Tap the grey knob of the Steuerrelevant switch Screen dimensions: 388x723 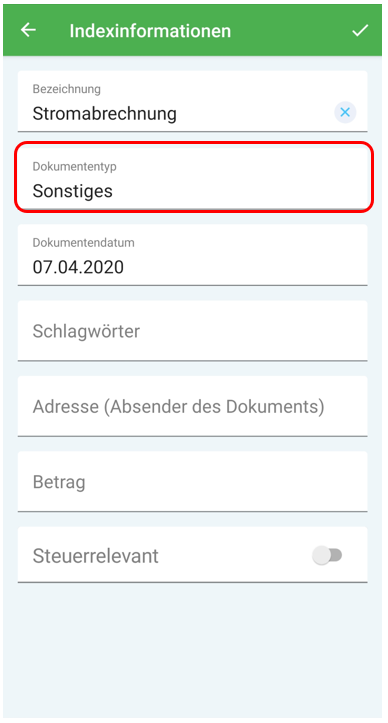pyautogui.click(x=322, y=556)
